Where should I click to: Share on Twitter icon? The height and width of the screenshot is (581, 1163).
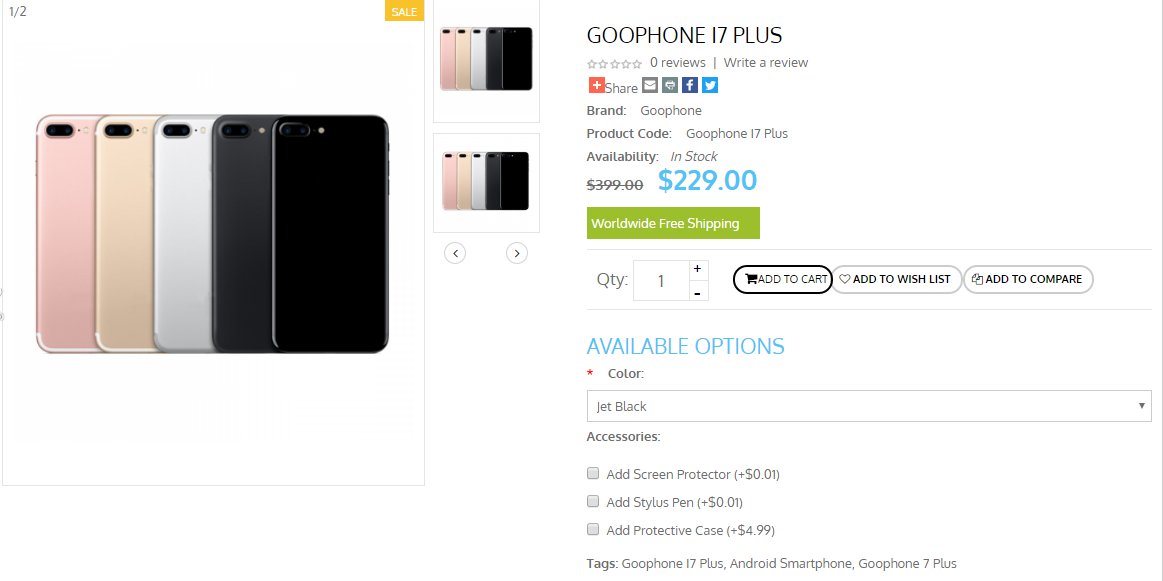click(710, 86)
